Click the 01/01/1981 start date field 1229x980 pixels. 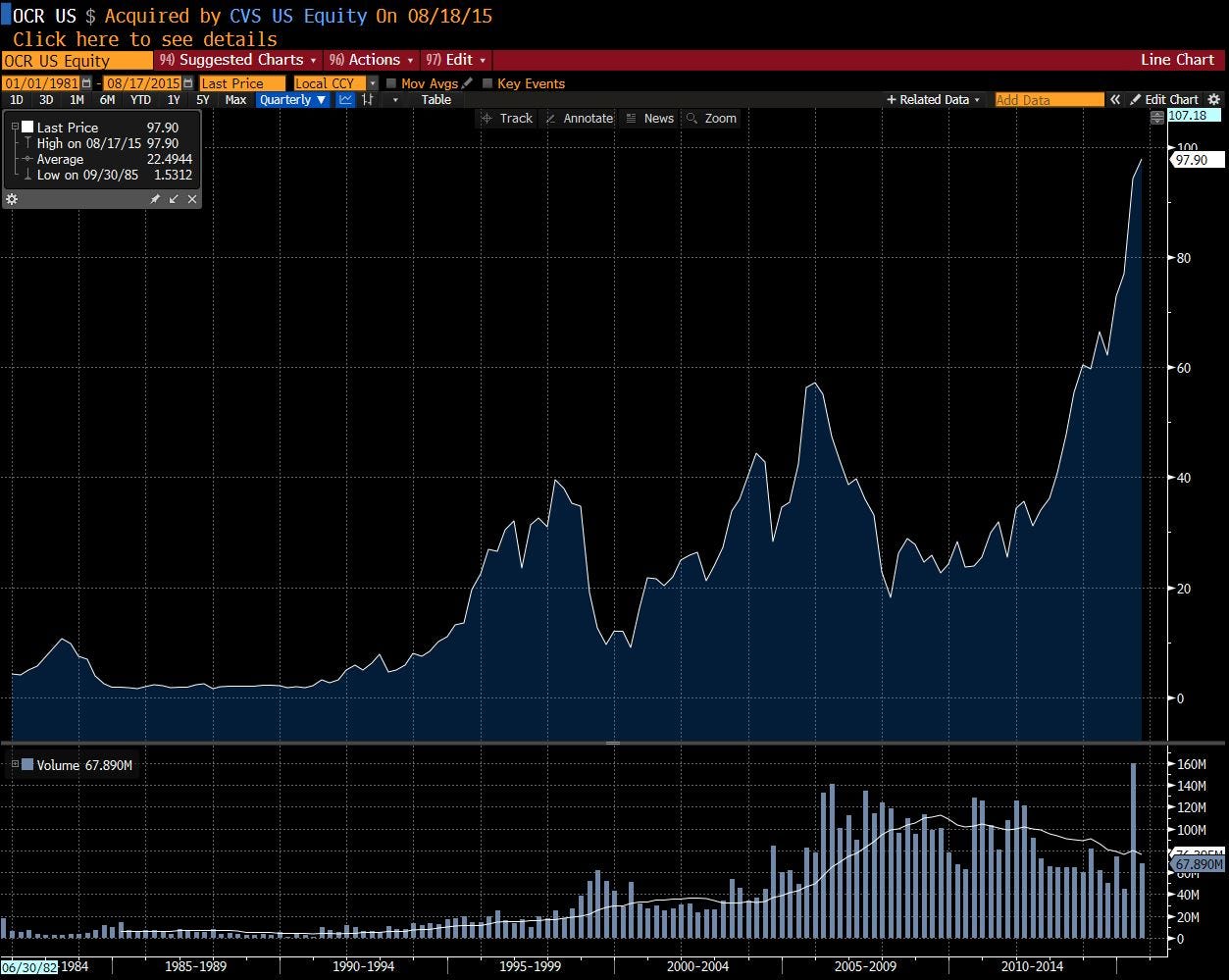(x=41, y=83)
